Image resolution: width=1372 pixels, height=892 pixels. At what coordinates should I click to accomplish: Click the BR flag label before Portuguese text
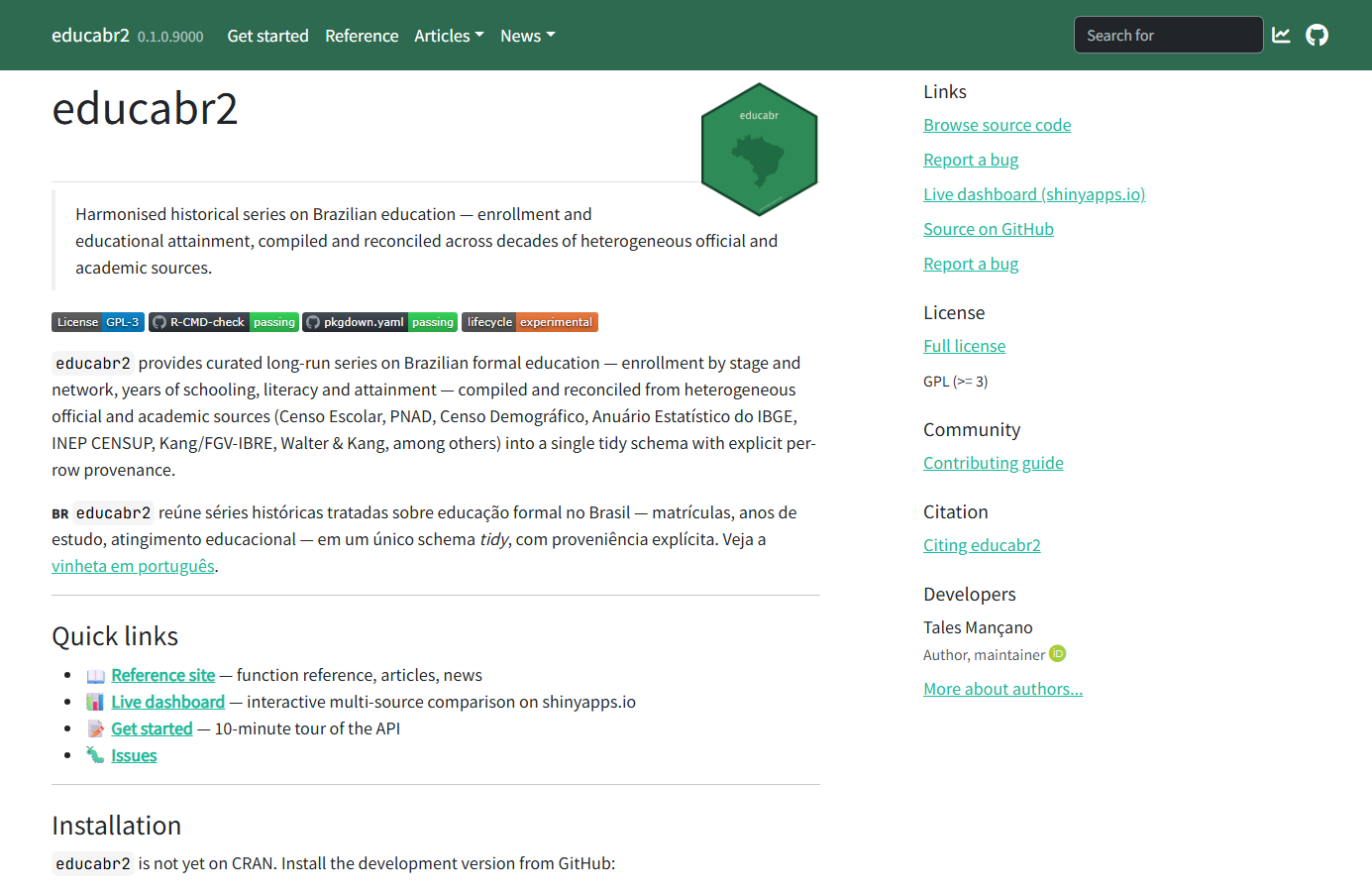tap(60, 513)
